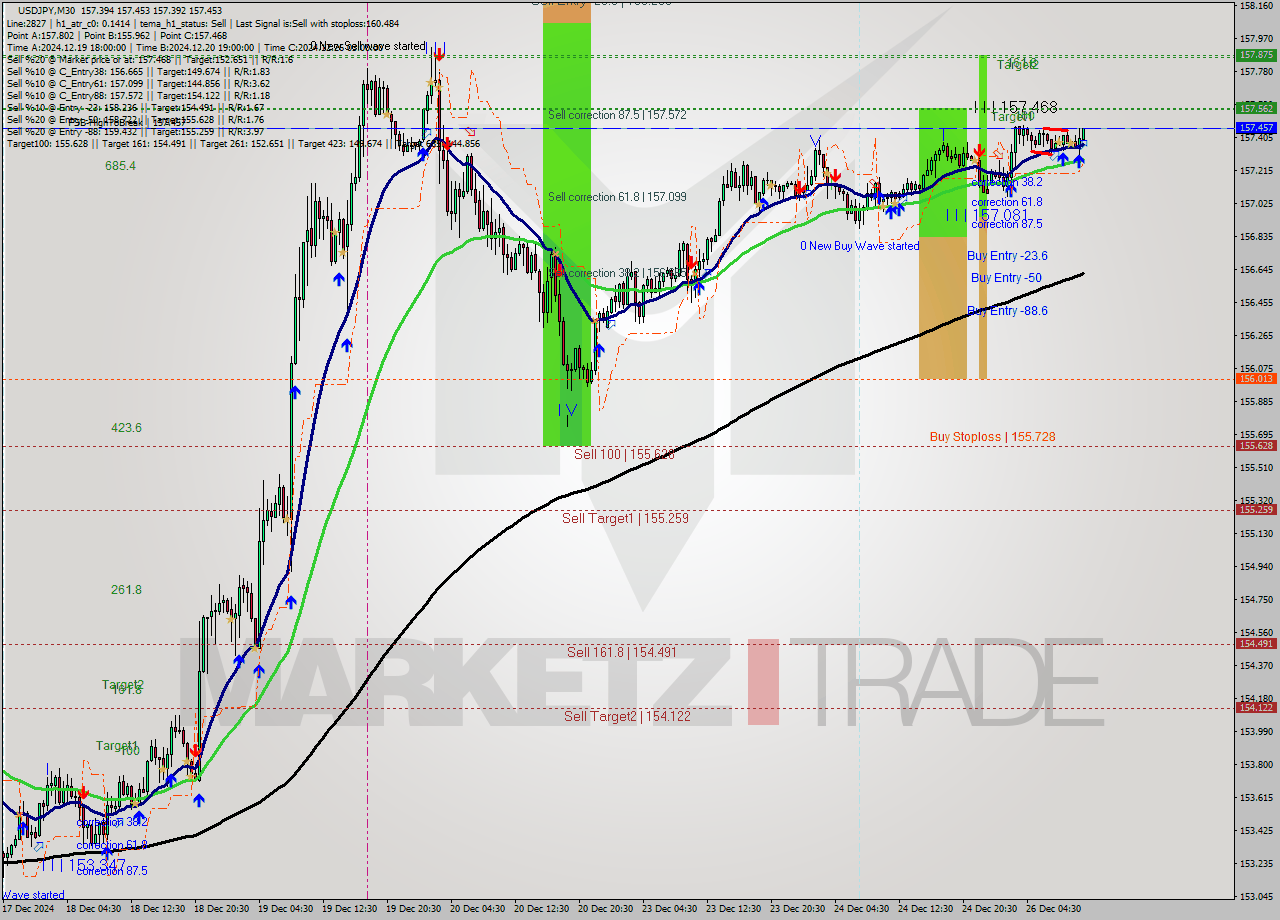
Task: Select the Buy Entry -88.6 label
Action: (1007, 311)
